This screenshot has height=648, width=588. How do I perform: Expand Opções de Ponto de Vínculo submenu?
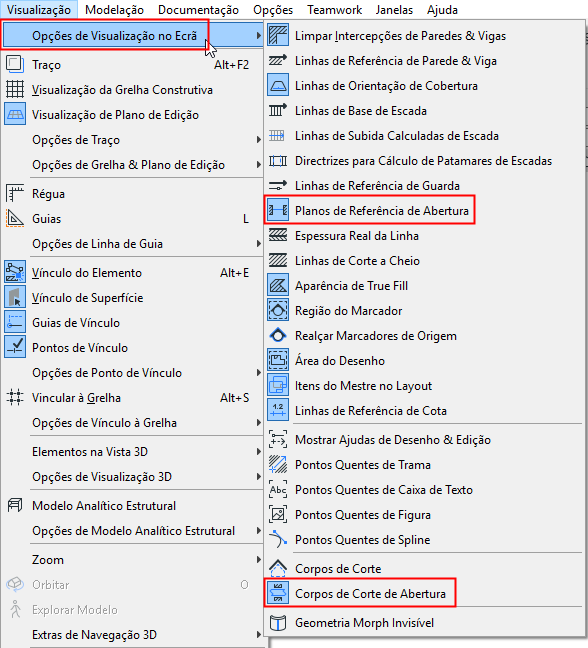click(x=133, y=373)
